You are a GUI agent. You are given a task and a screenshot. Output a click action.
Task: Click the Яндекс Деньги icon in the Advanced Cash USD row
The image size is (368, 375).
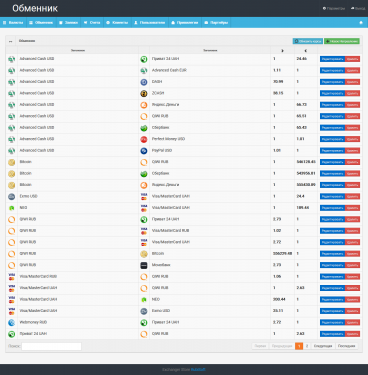point(144,105)
